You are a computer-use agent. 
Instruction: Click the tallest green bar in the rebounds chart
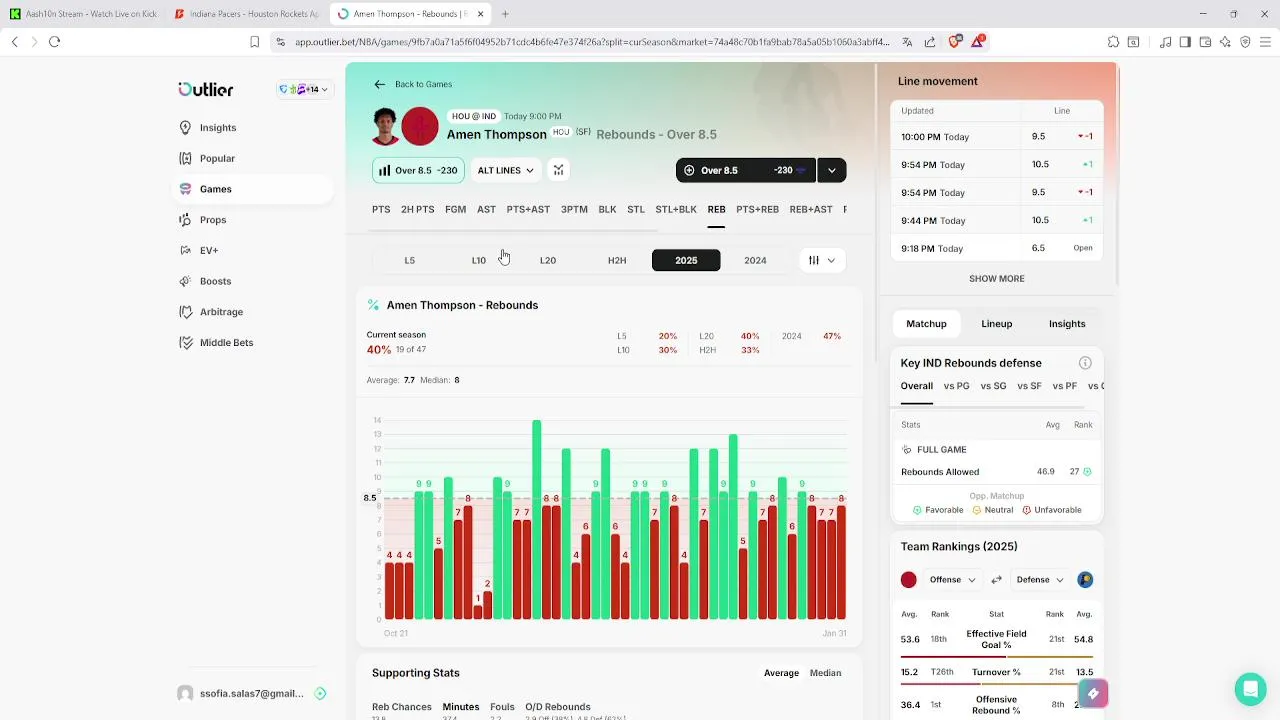(537, 519)
